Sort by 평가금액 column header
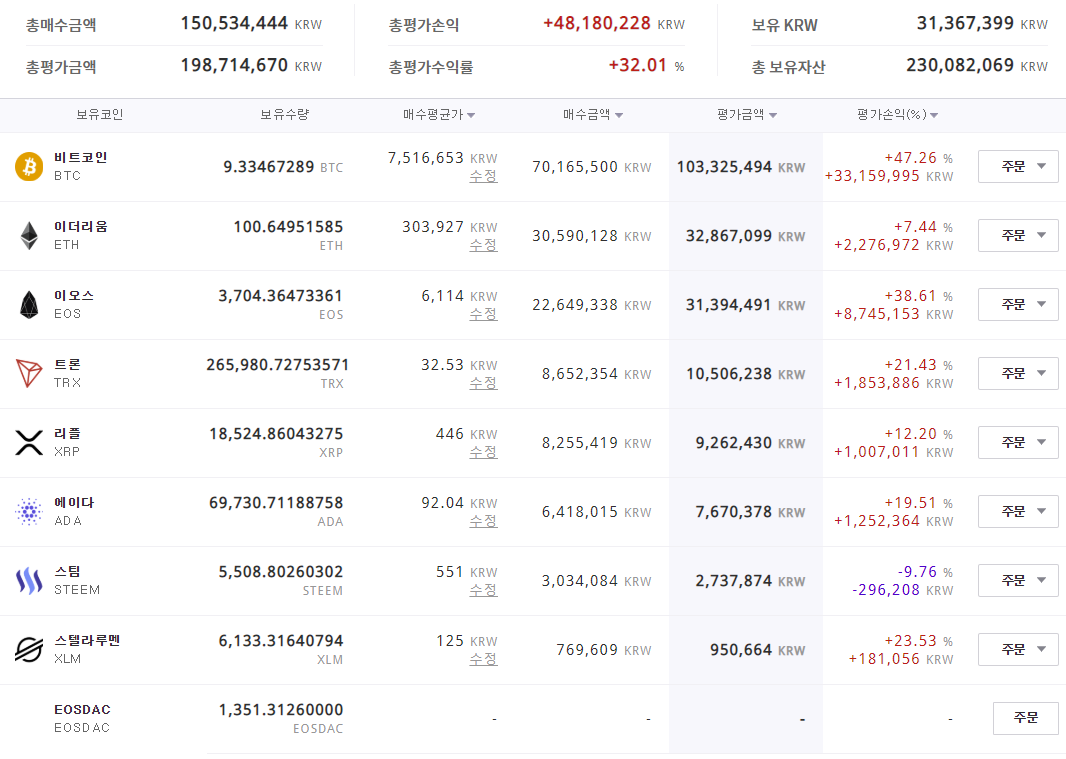 747,115
